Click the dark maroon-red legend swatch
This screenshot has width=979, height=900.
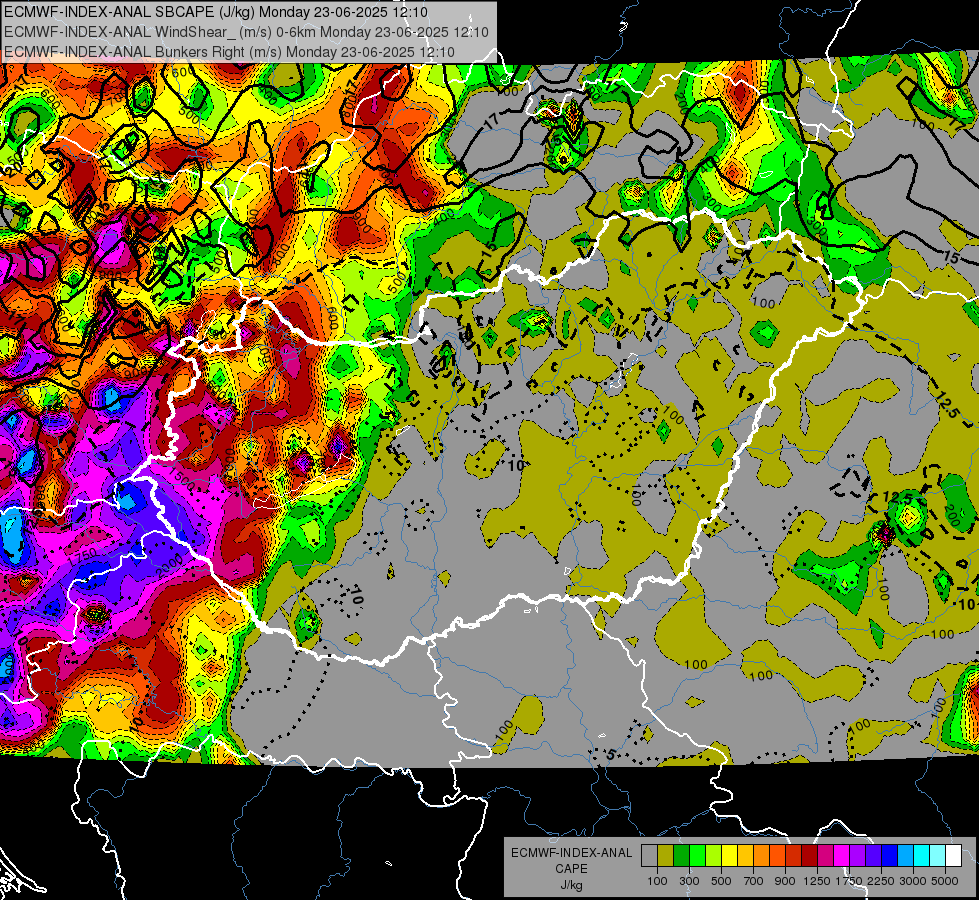click(810, 856)
